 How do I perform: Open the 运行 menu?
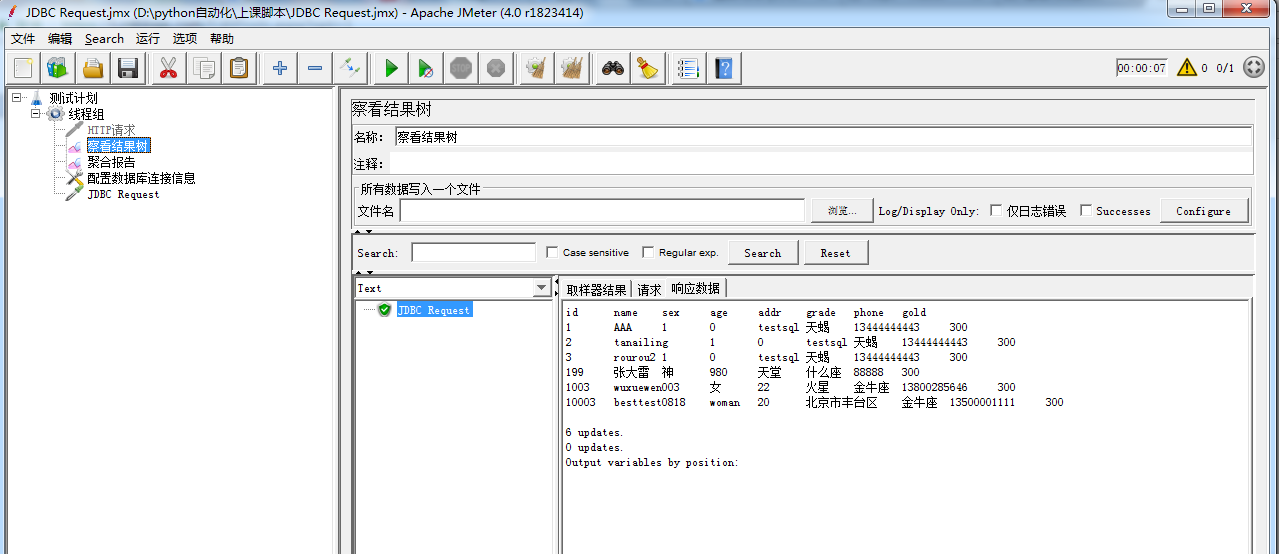tap(148, 39)
